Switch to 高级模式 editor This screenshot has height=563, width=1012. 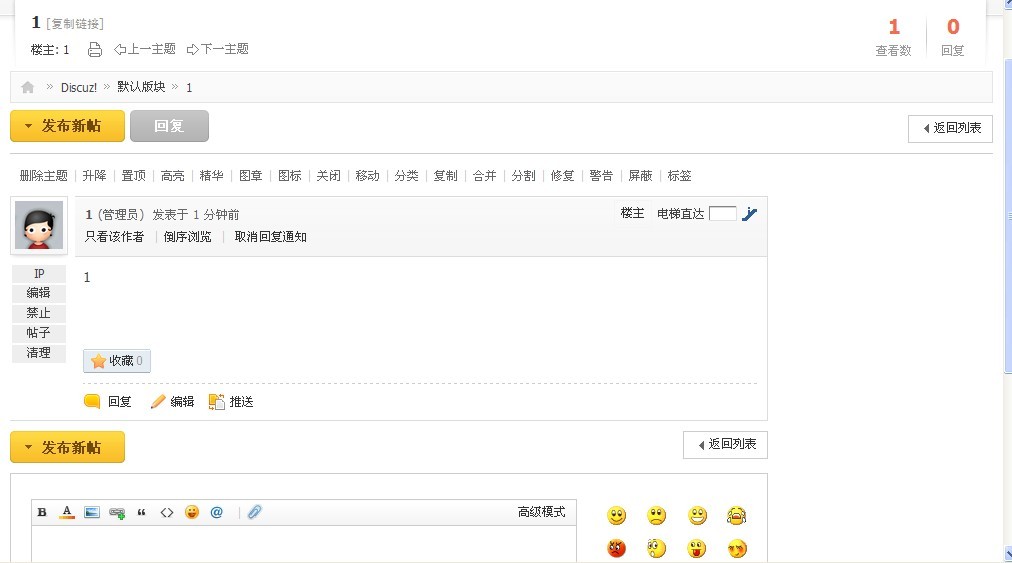[541, 512]
